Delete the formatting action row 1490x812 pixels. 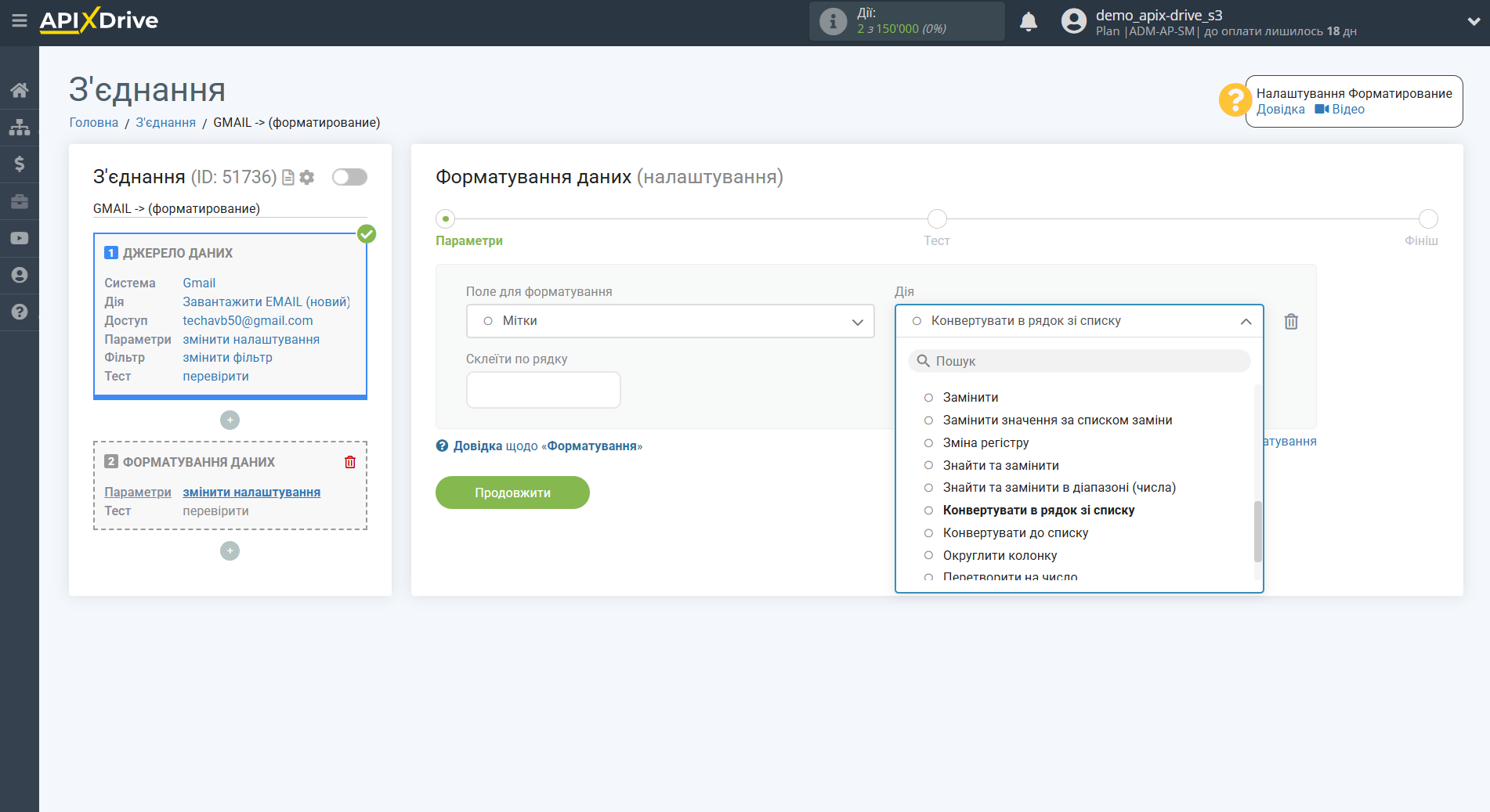point(1291,321)
